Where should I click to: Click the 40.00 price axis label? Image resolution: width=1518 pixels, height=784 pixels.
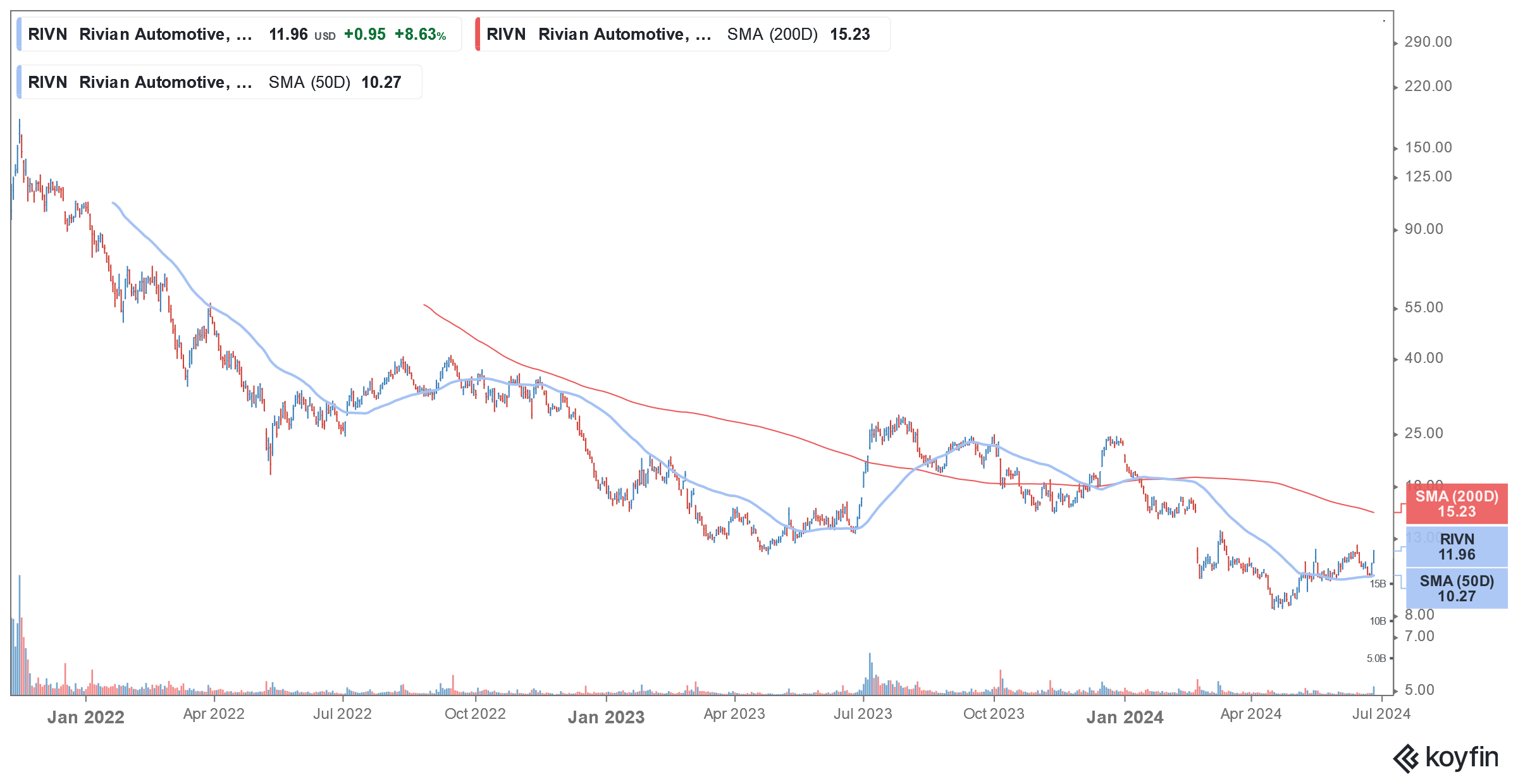tap(1424, 358)
